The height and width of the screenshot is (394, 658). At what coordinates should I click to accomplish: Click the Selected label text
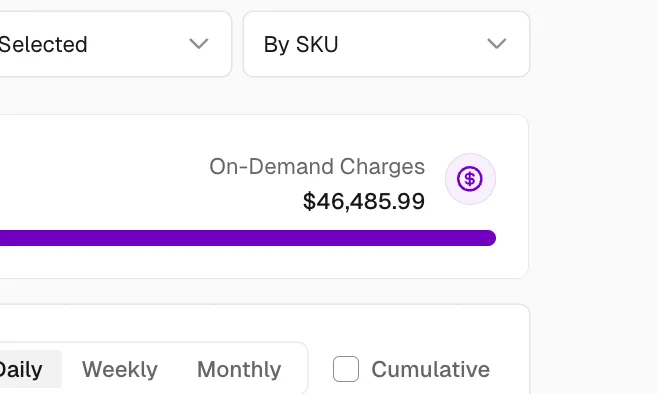click(43, 44)
